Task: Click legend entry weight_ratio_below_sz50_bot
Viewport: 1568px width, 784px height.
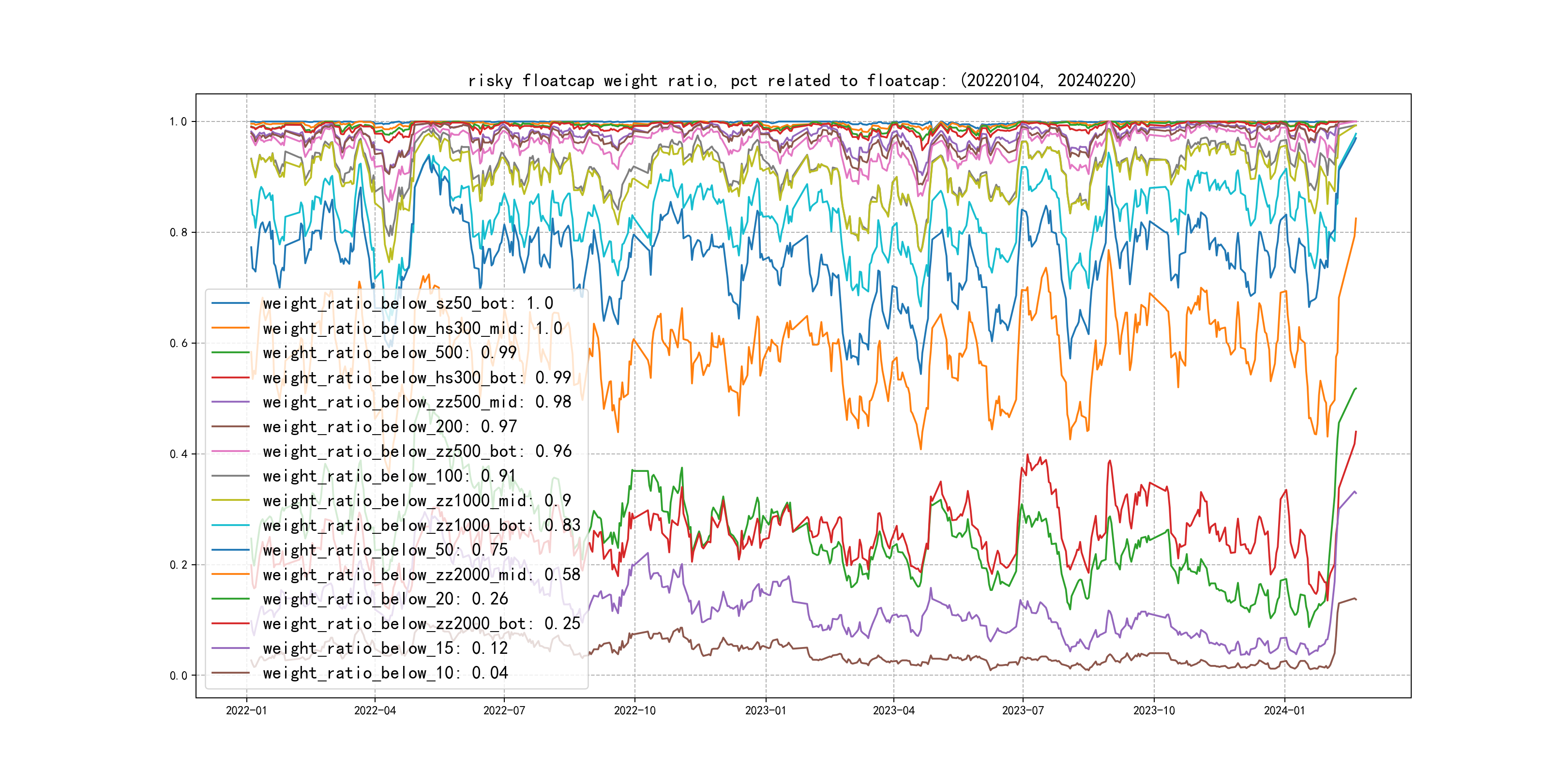Action: tap(407, 303)
